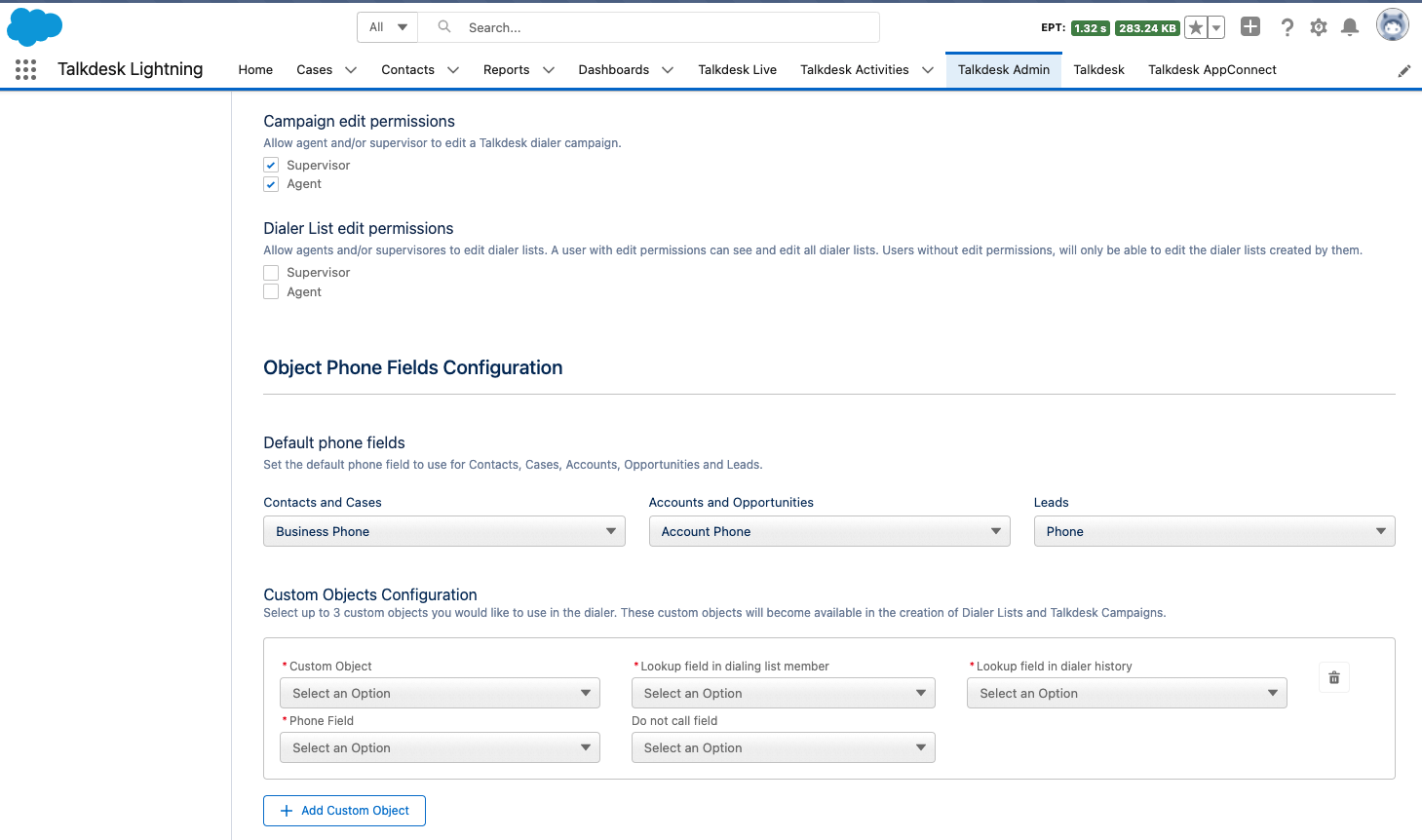Screen dimensions: 1422x840
Task: Uncheck Supervisor under Campaign edit permissions
Action: tap(270, 165)
